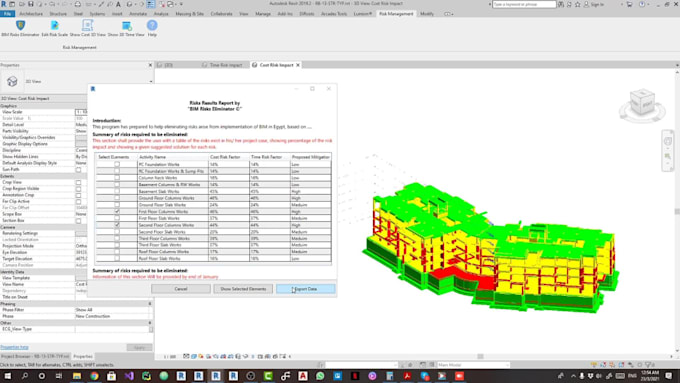680x383 pixels.
Task: Expand the quick access toolbar customize arrow
Action: tap(181, 4)
